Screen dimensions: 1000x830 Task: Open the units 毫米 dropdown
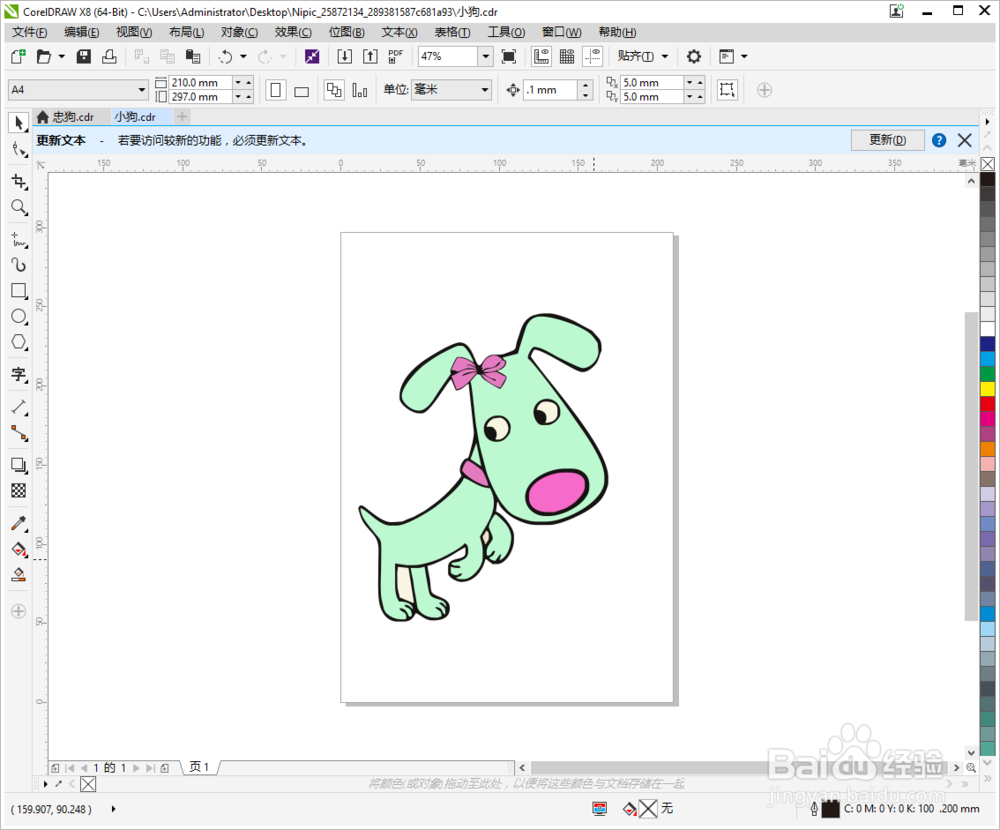pyautogui.click(x=485, y=90)
